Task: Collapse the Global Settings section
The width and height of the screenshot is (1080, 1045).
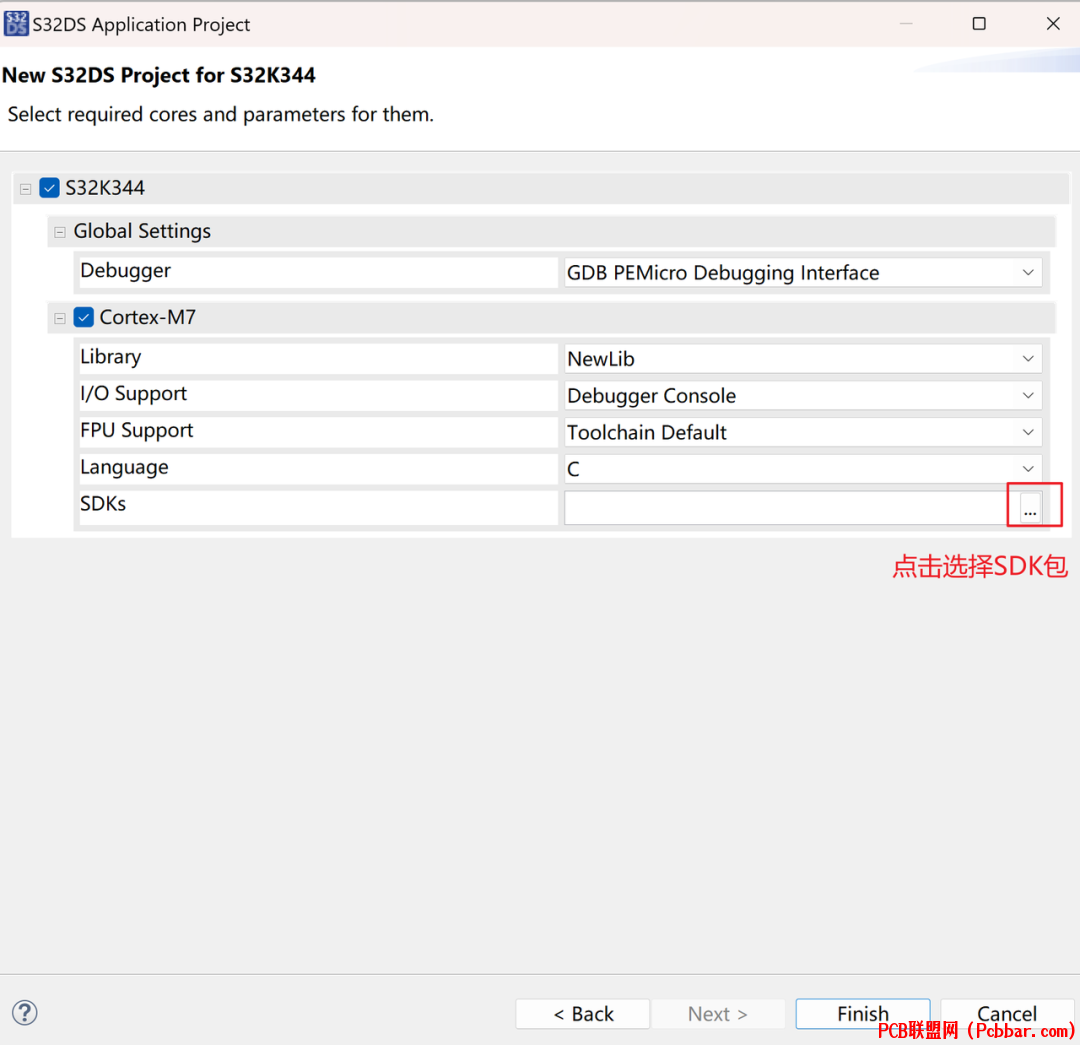Action: tap(60, 232)
